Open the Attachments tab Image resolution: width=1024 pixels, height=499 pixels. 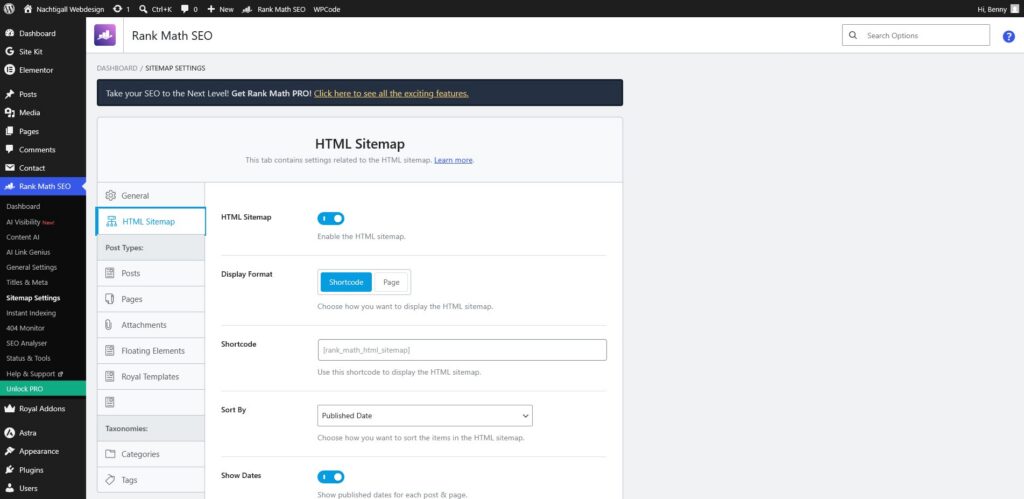pos(151,325)
